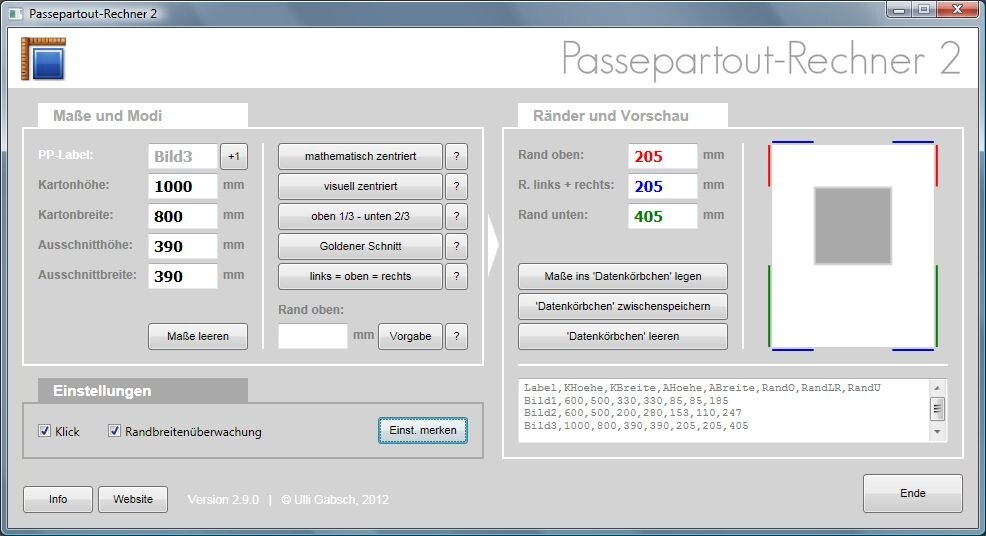Click the Ausschnittbreite input field

tap(183, 276)
